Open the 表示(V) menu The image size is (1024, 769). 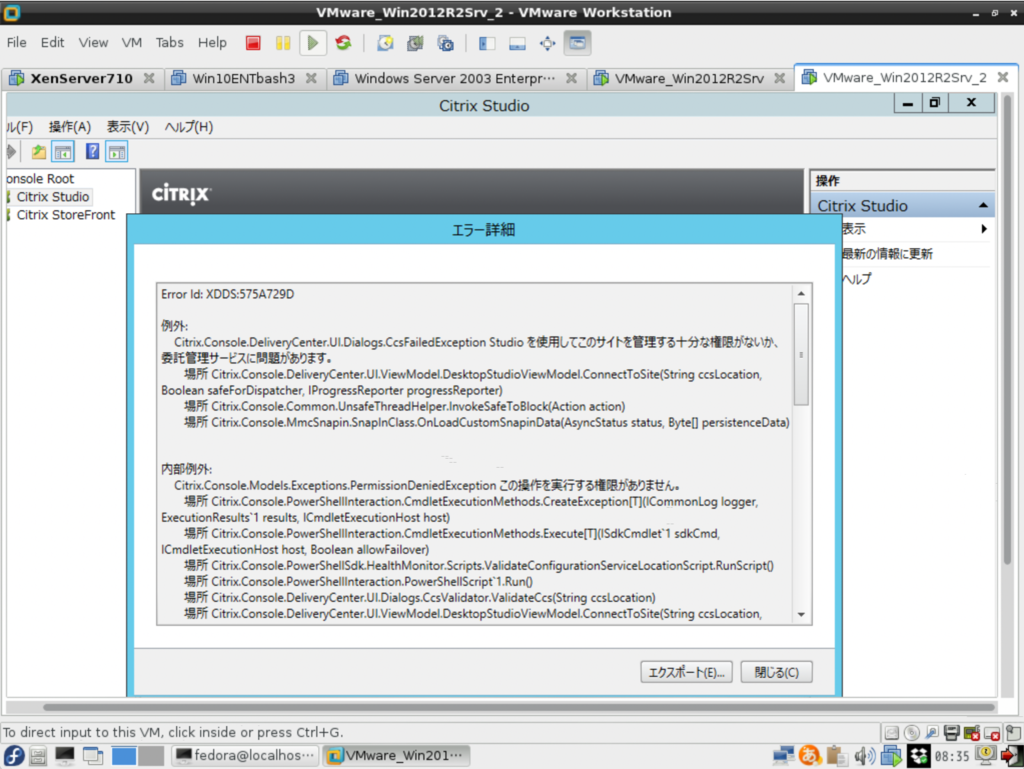[x=128, y=127]
